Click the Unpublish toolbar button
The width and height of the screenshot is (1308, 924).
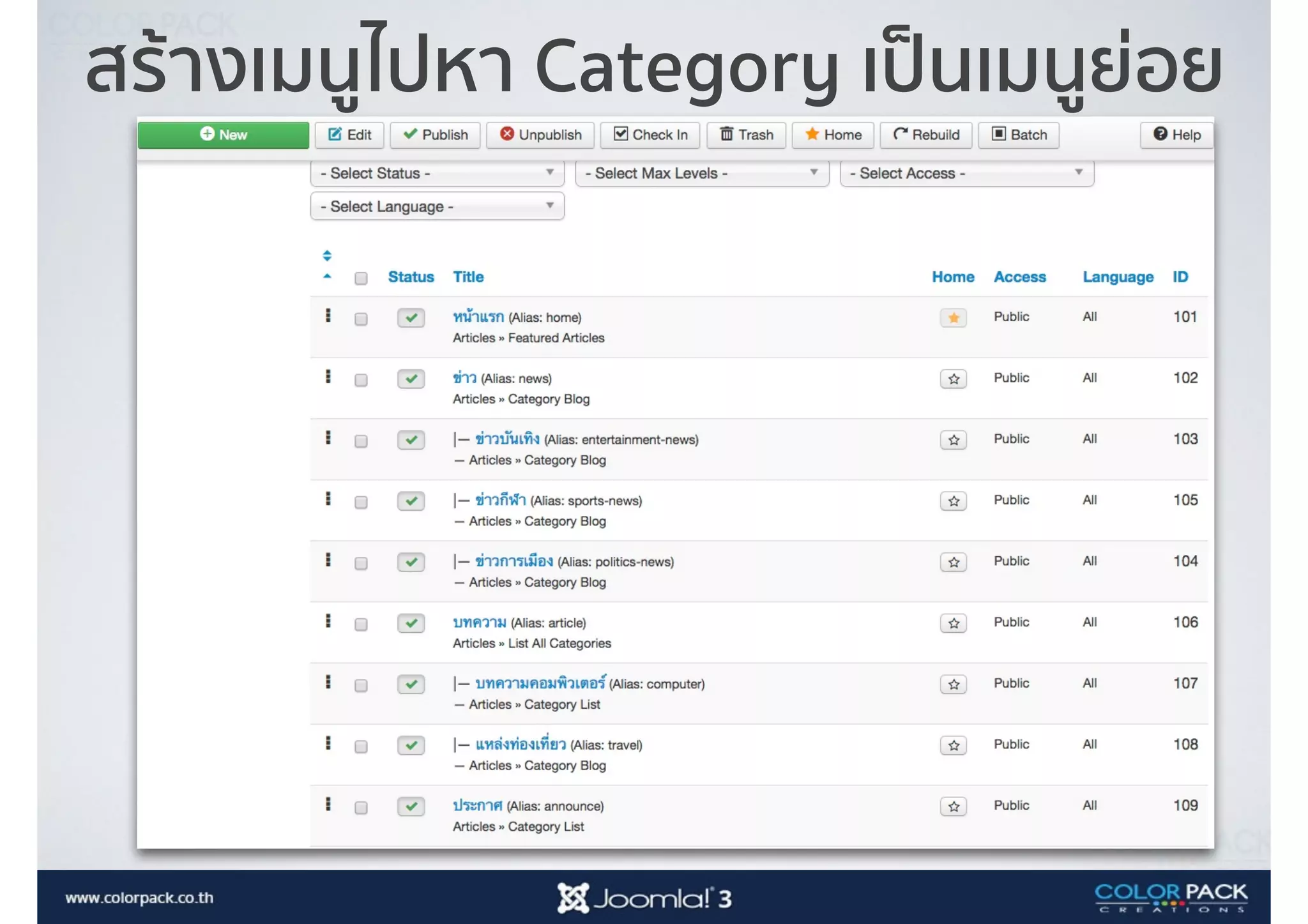540,135
